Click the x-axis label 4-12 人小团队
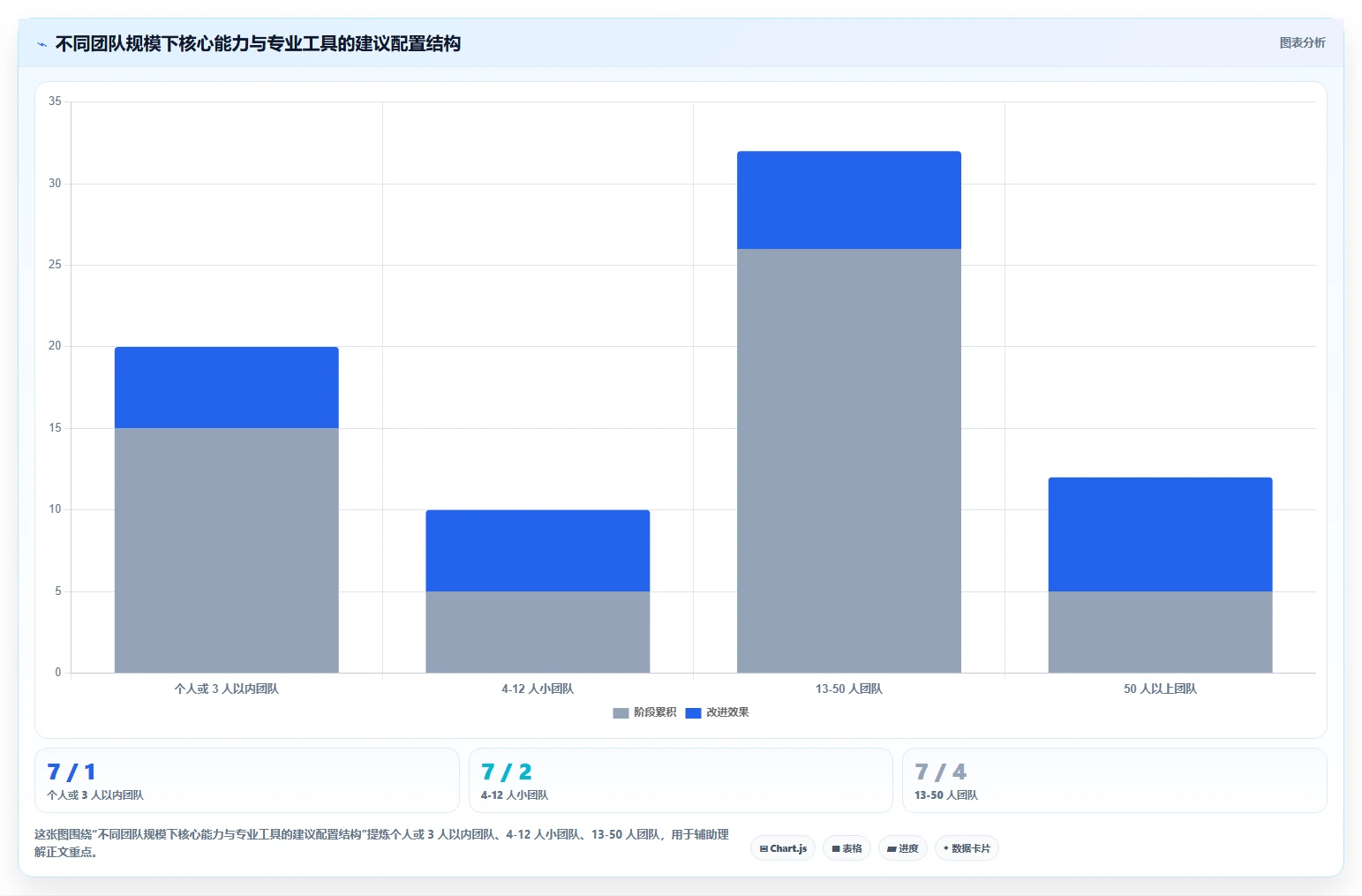The image size is (1362, 896). (x=538, y=689)
